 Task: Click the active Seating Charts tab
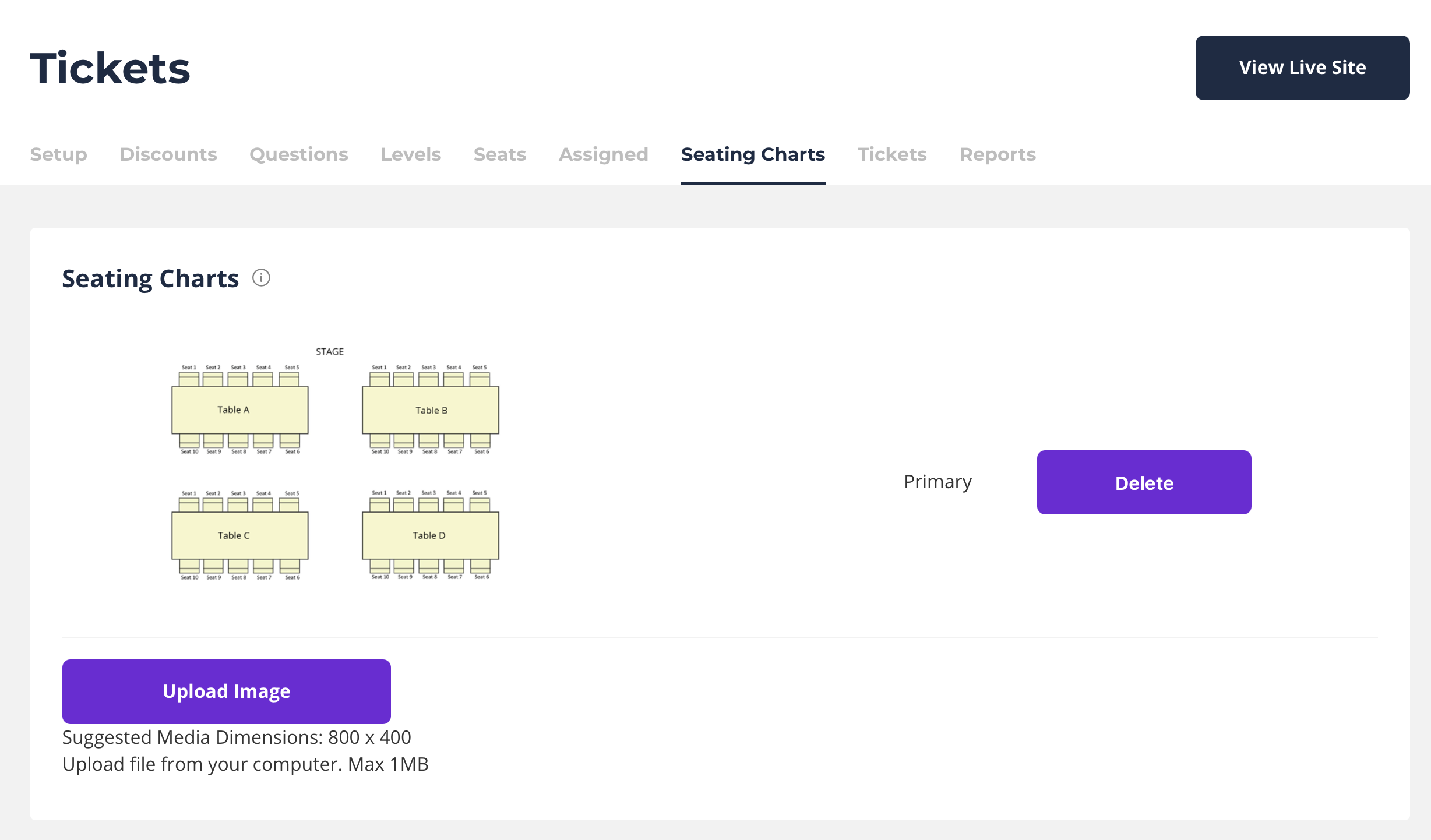753,154
